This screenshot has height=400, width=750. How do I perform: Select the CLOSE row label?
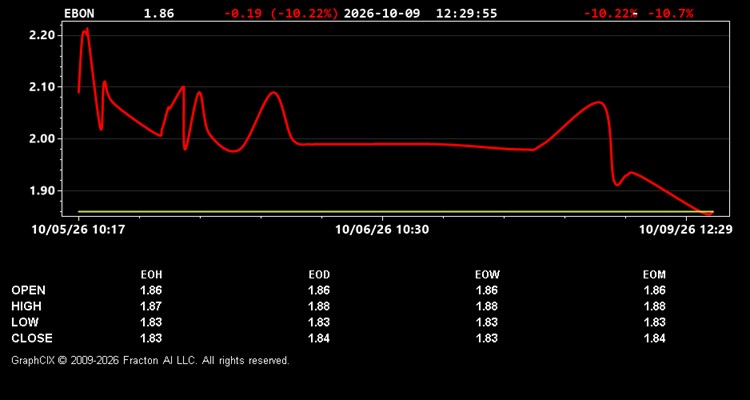(x=32, y=338)
